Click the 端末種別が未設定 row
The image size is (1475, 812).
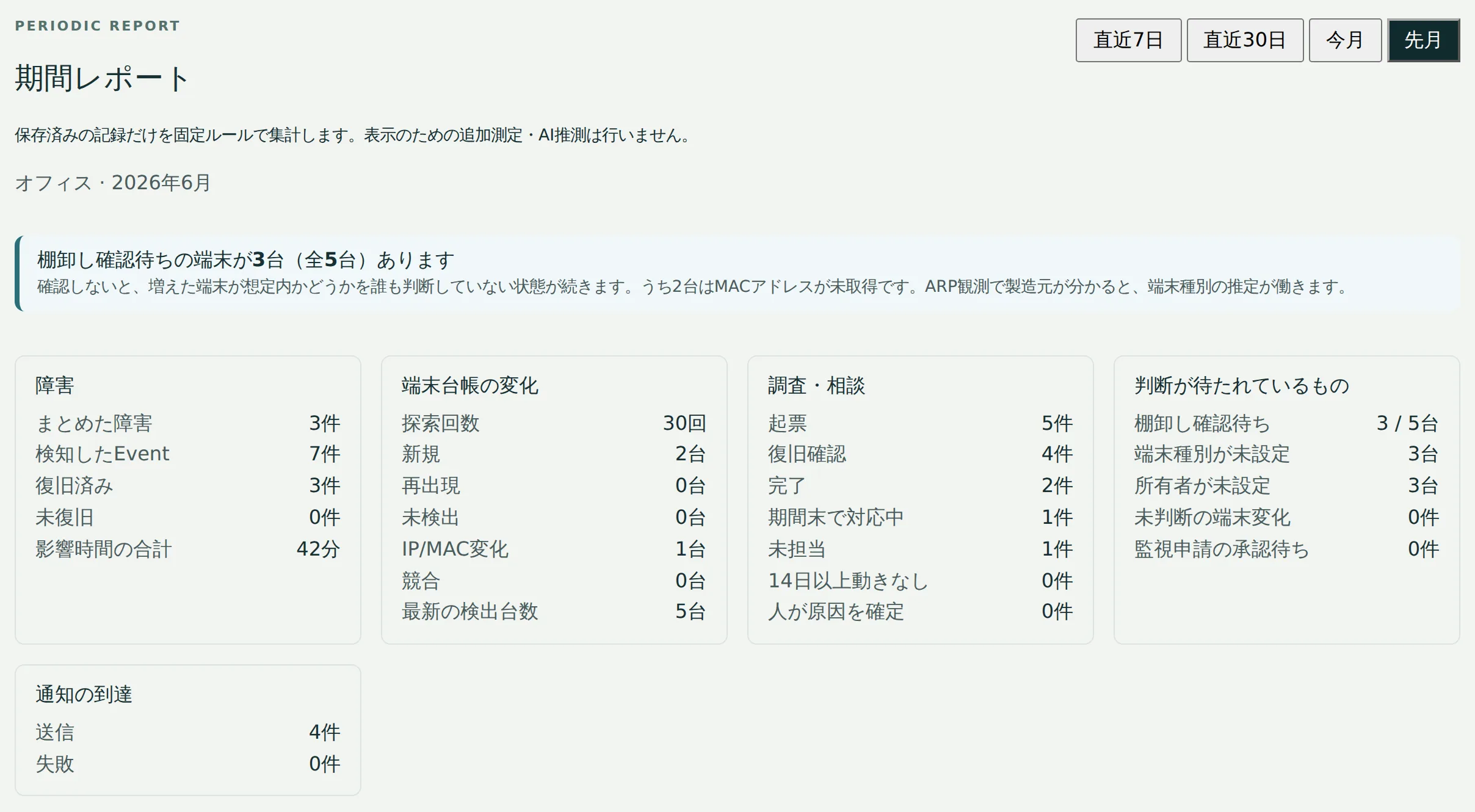[x=1287, y=454]
